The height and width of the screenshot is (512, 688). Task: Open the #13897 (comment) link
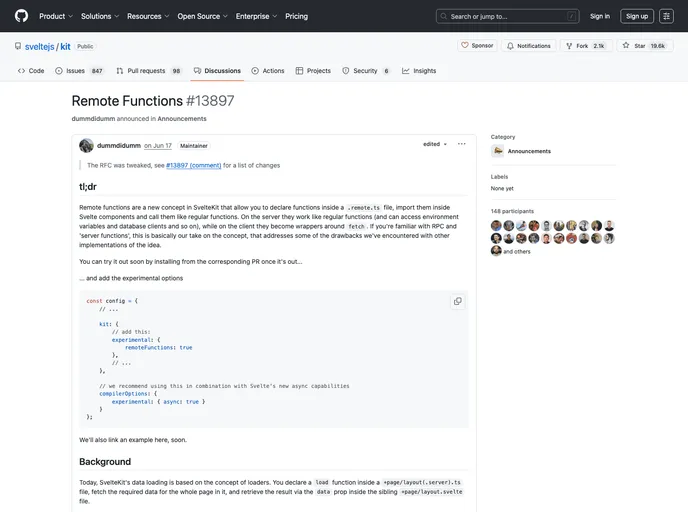tap(194, 165)
